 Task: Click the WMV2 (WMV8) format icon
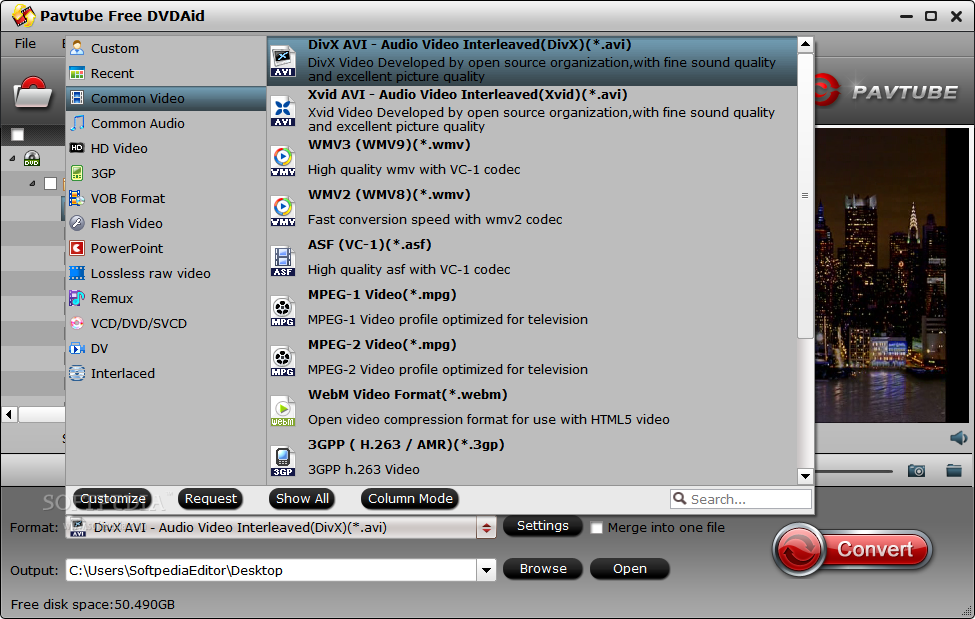coord(283,211)
